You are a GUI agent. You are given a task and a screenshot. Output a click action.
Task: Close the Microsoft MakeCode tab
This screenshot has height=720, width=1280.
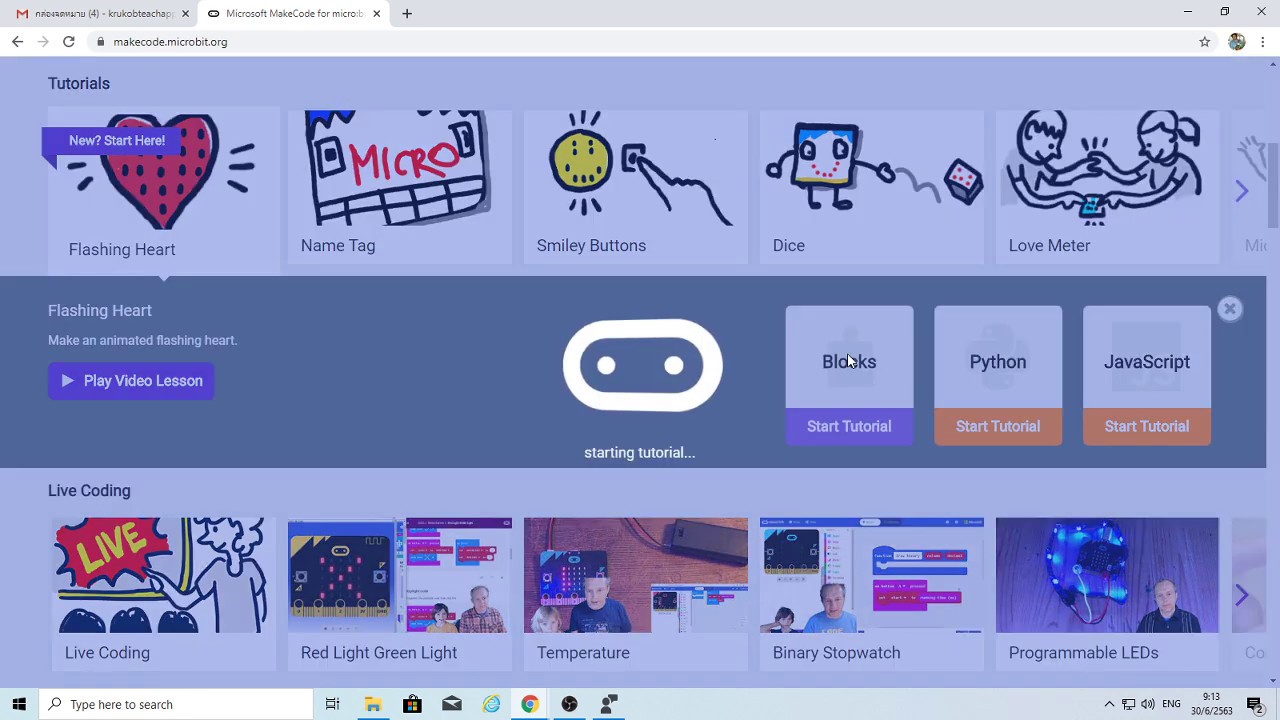click(x=377, y=14)
